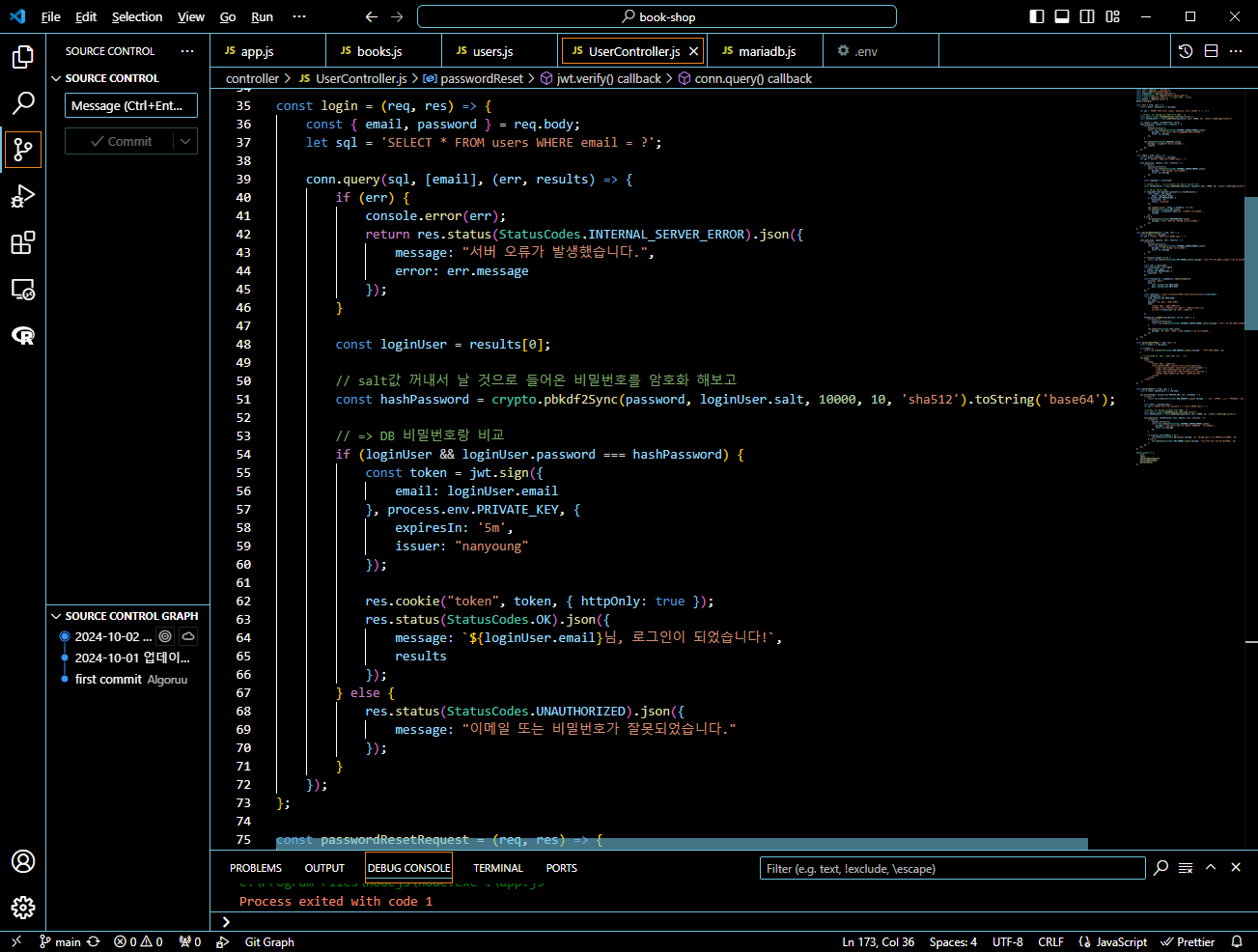Click the debug console filter options icon
The height and width of the screenshot is (952, 1258).
point(1160,868)
